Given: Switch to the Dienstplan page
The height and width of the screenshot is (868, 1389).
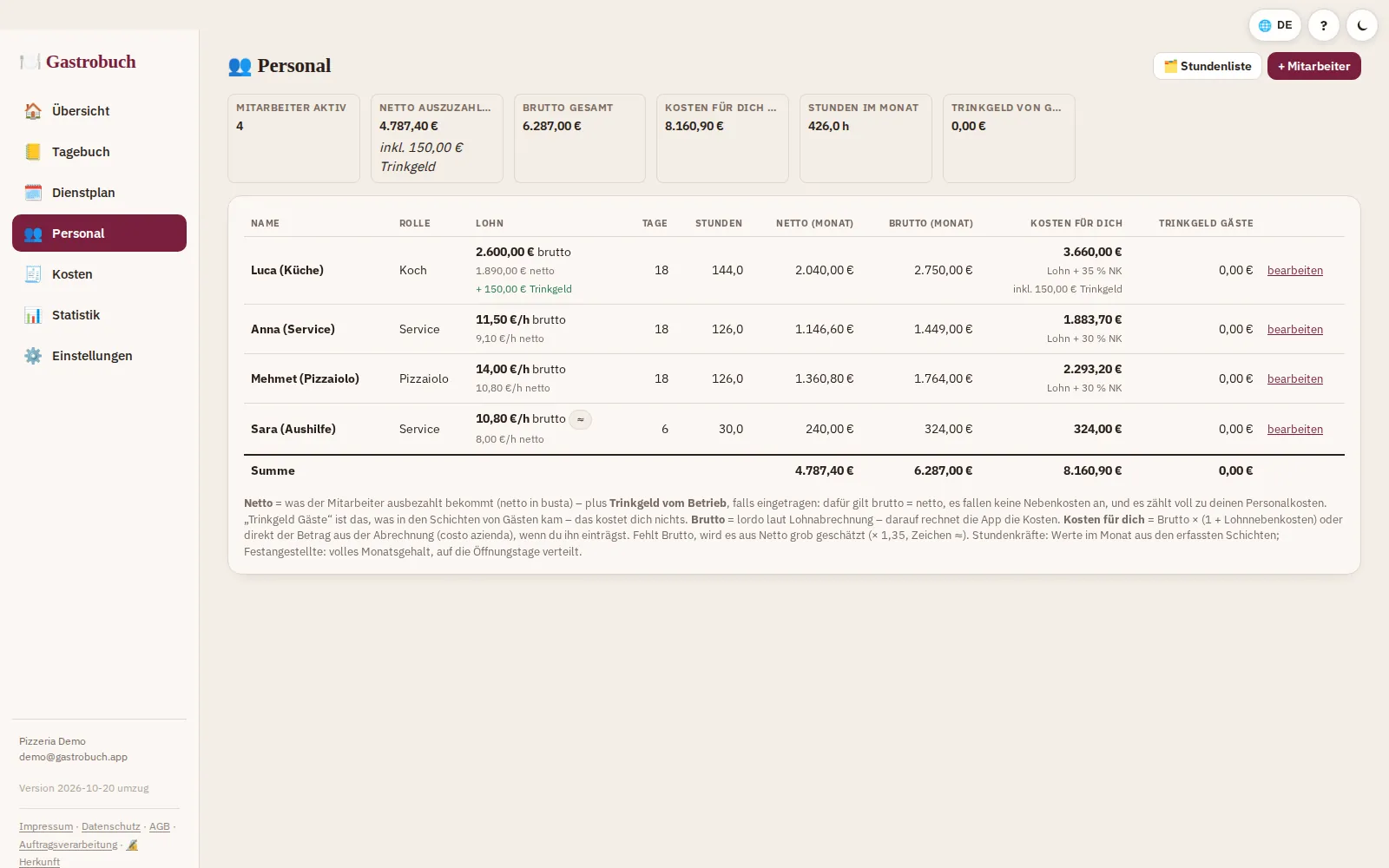Looking at the screenshot, I should pyautogui.click(x=99, y=193).
